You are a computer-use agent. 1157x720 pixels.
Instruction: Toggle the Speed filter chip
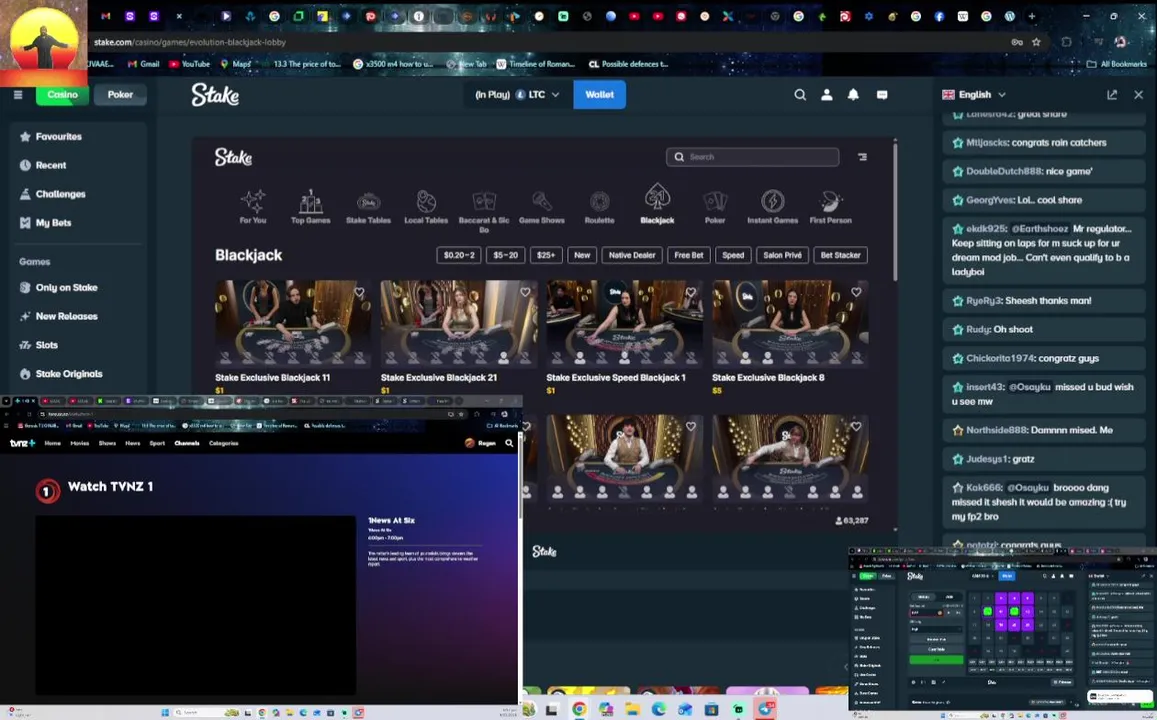733,255
